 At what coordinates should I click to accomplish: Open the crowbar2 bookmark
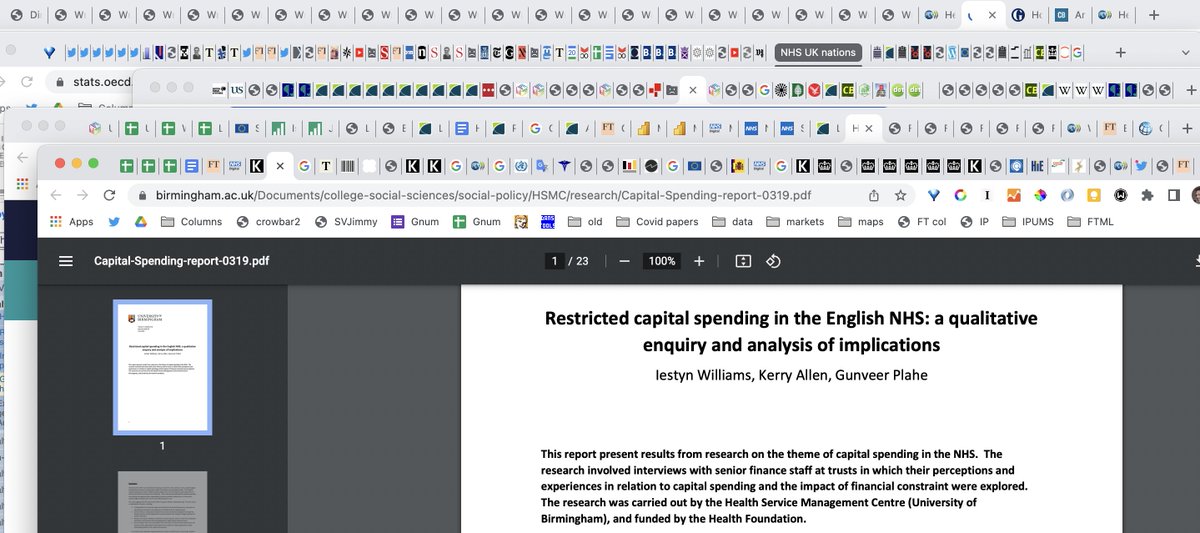tap(270, 222)
